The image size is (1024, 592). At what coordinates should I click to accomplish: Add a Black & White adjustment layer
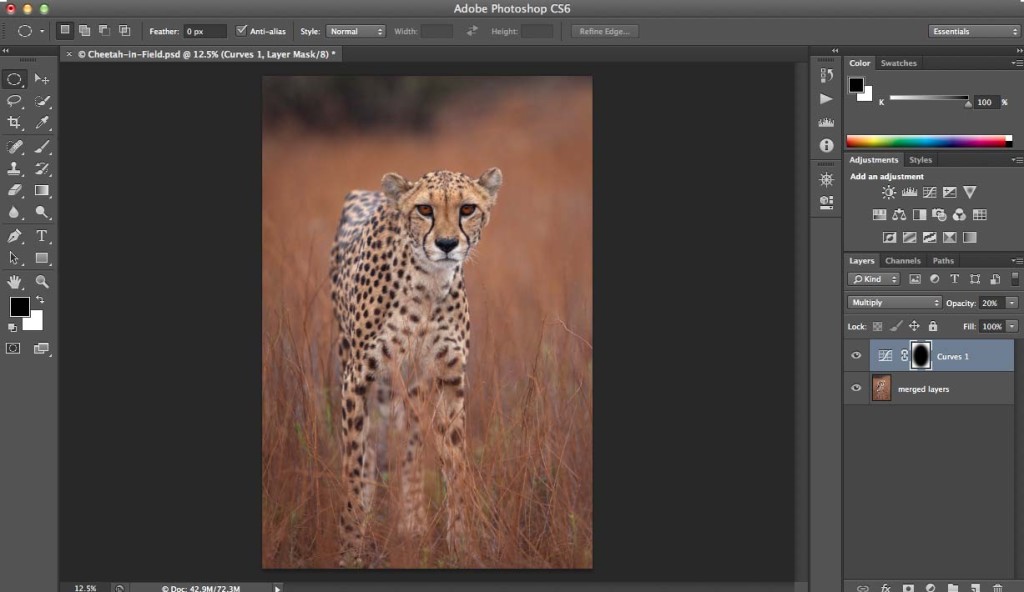coord(919,215)
